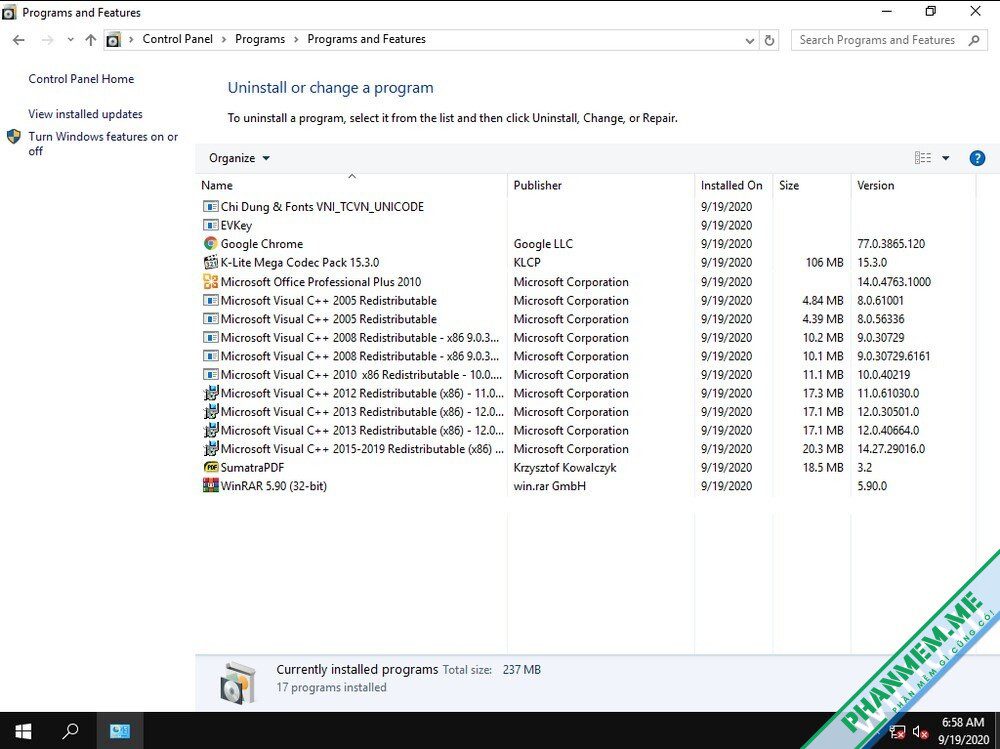The image size is (1000, 749).
Task: Go up one level with the up arrow
Action: [91, 40]
